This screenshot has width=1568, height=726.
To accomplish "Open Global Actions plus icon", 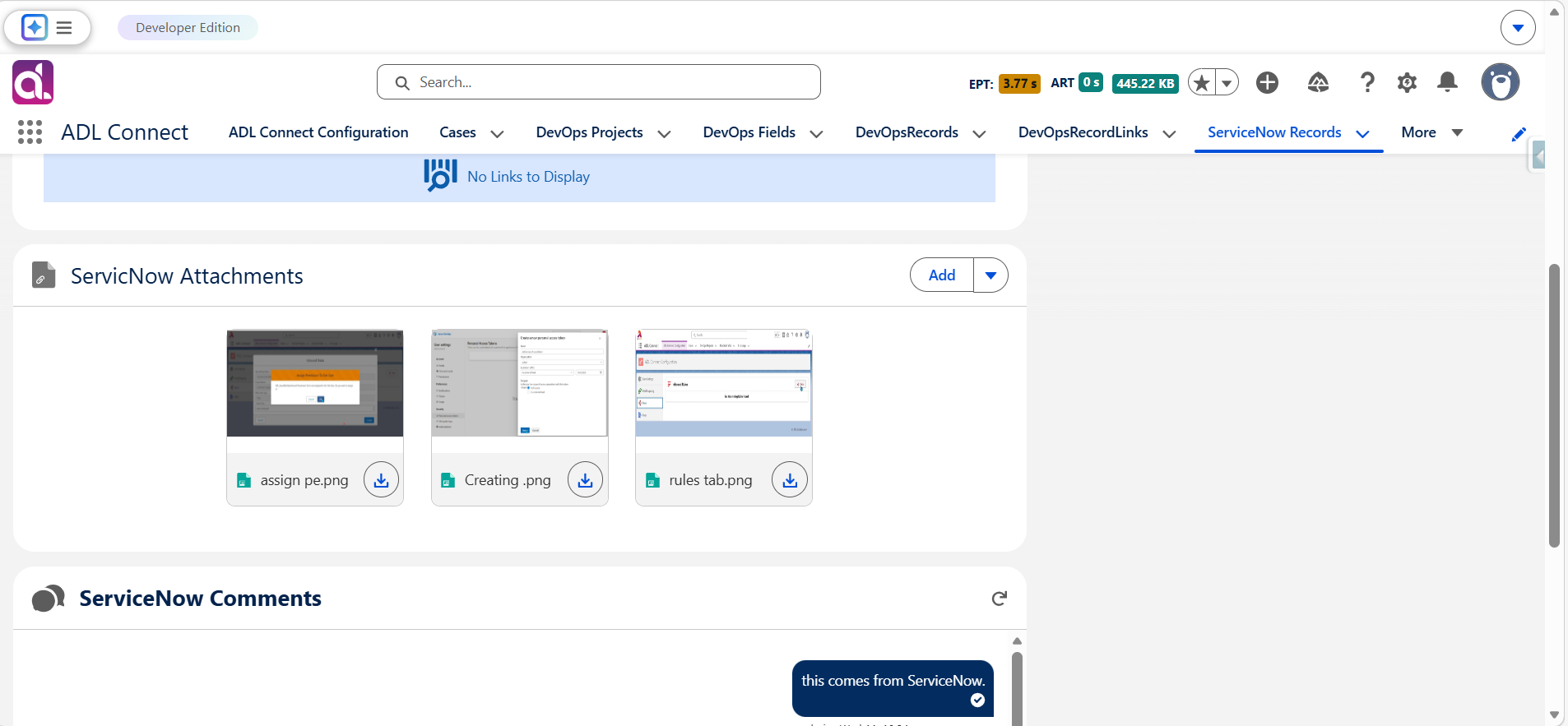I will click(1267, 82).
